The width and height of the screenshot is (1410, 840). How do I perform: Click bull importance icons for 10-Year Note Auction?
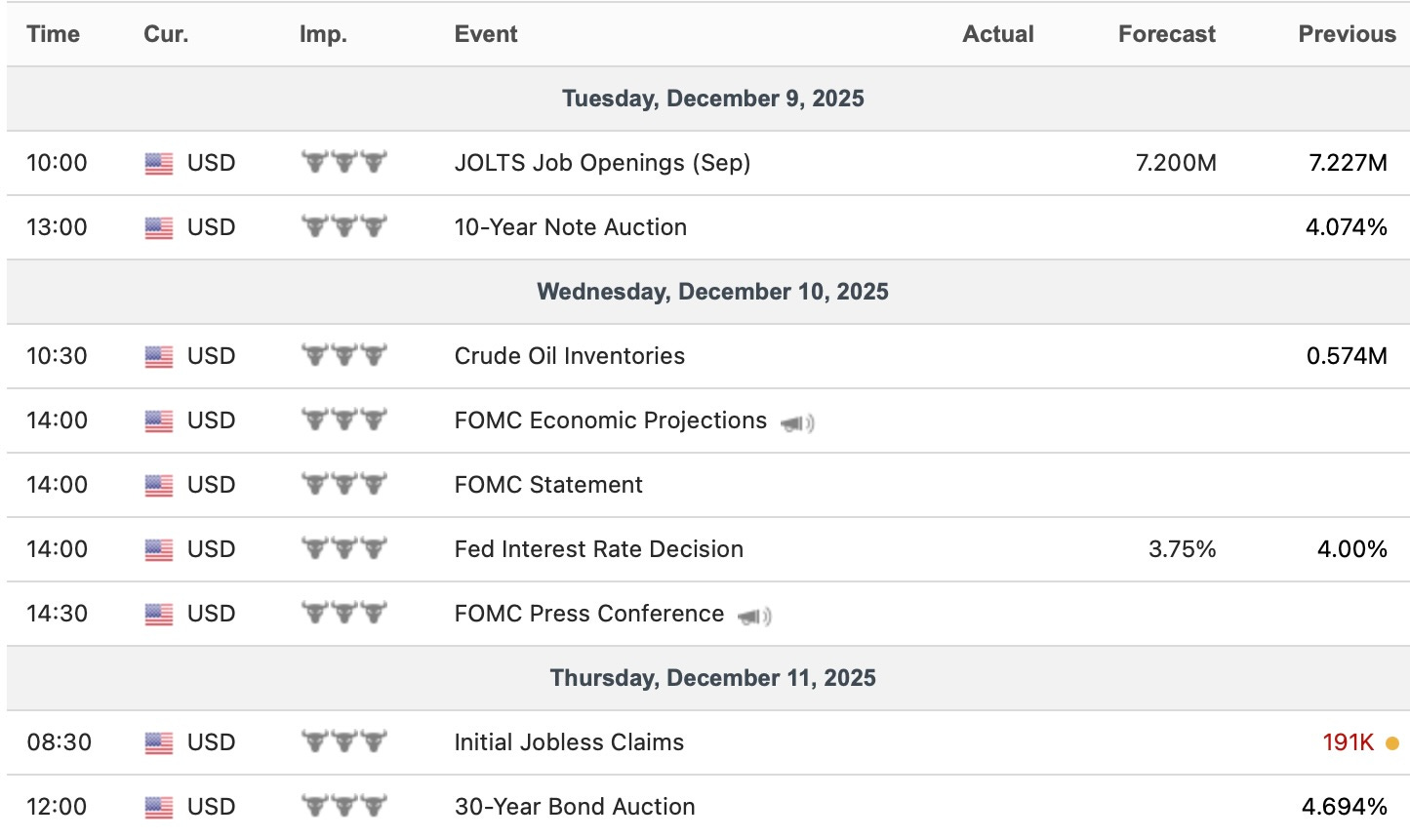(343, 227)
